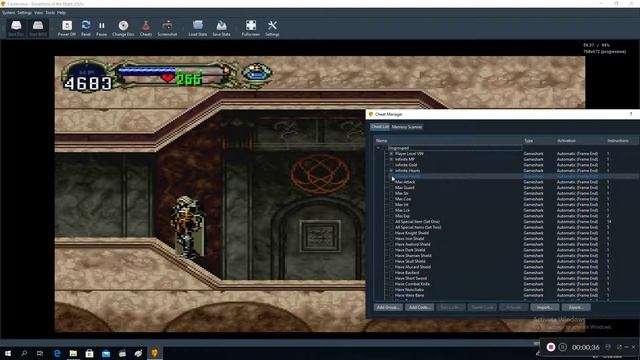Screen dimensions: 640x360
Task: Open the Windows Start menu
Action: click(8, 353)
